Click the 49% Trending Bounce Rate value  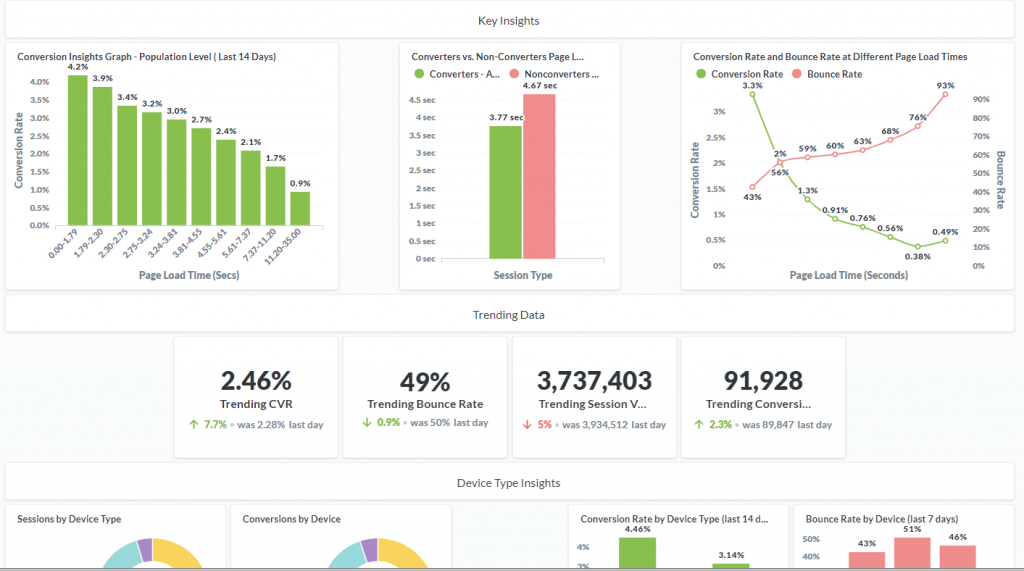425,382
